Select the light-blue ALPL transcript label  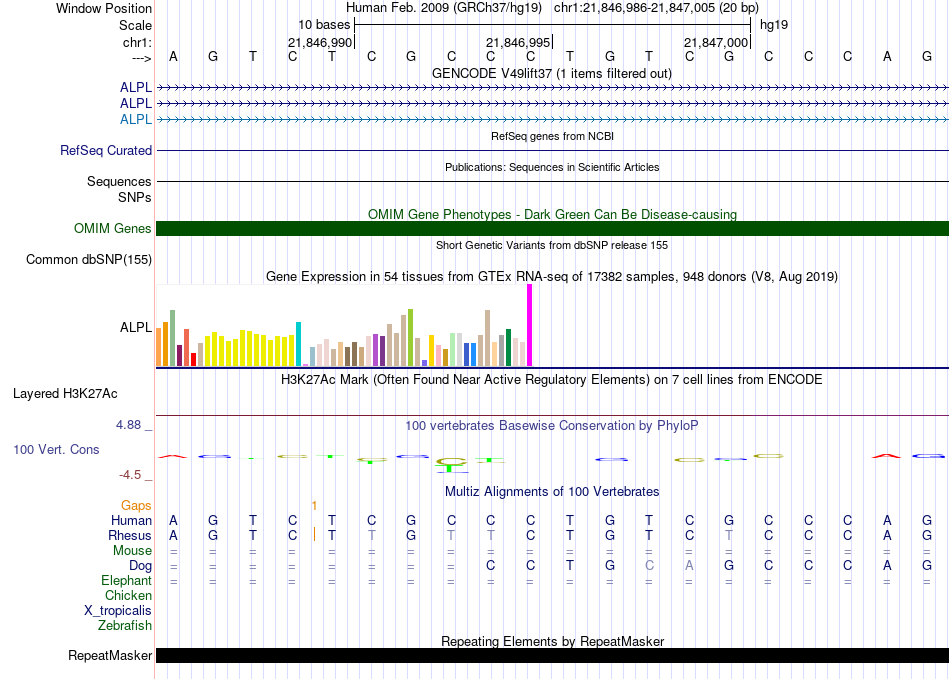tap(136, 119)
